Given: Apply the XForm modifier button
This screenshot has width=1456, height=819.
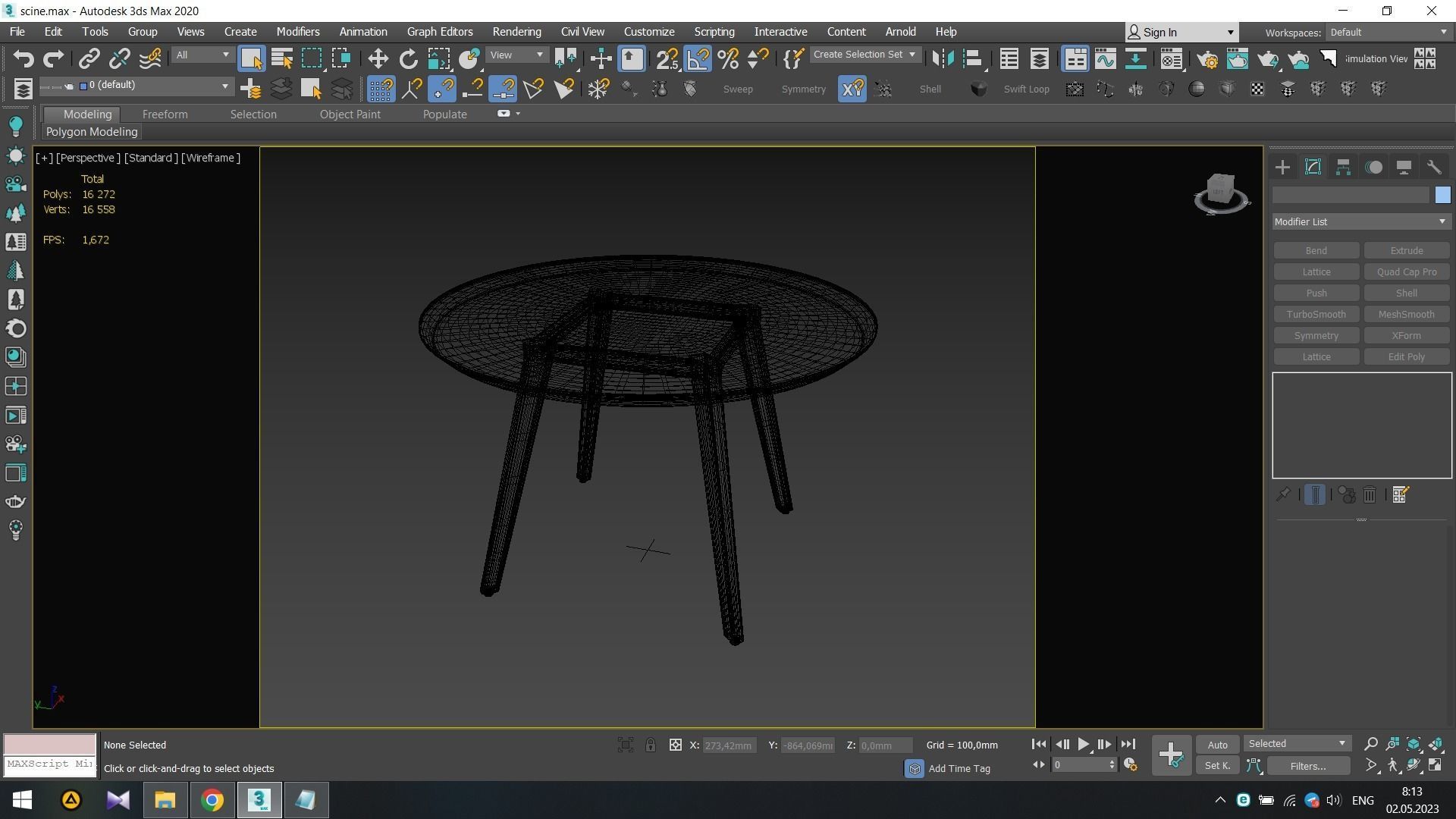Looking at the screenshot, I should click(1407, 336).
